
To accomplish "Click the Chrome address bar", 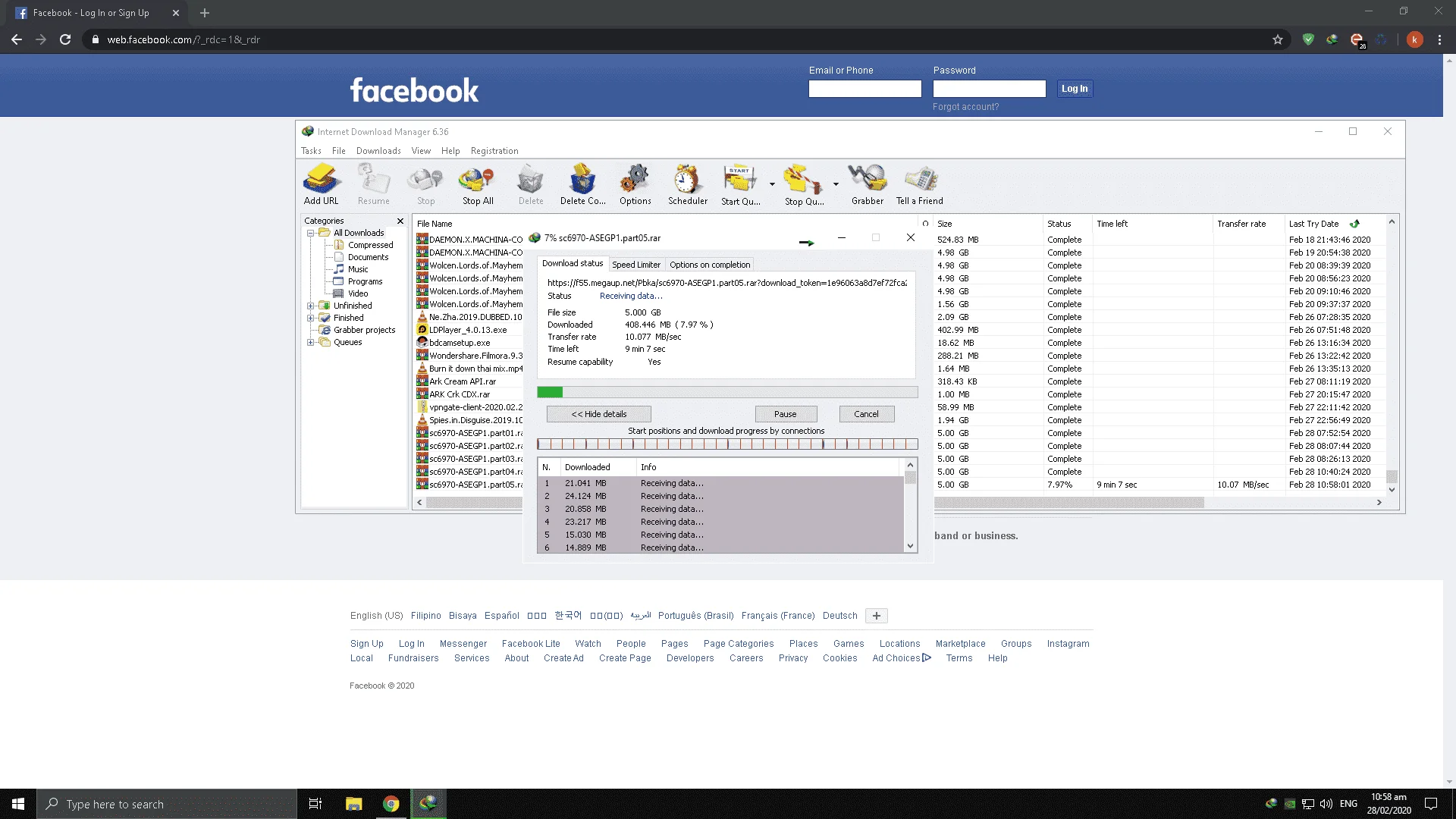I will click(x=682, y=39).
